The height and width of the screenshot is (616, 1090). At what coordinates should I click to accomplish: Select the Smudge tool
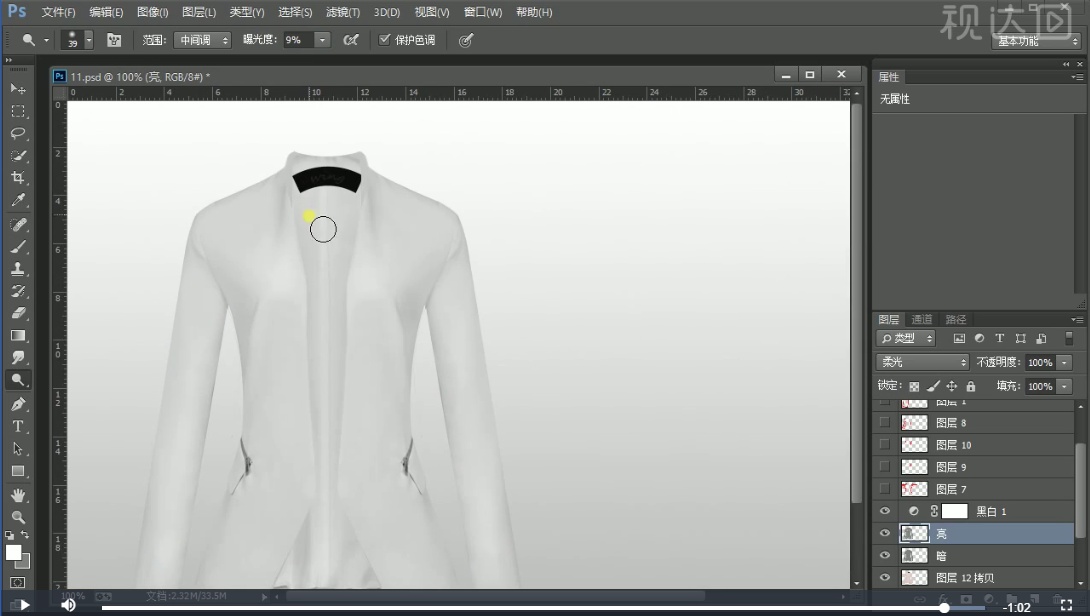point(18,358)
